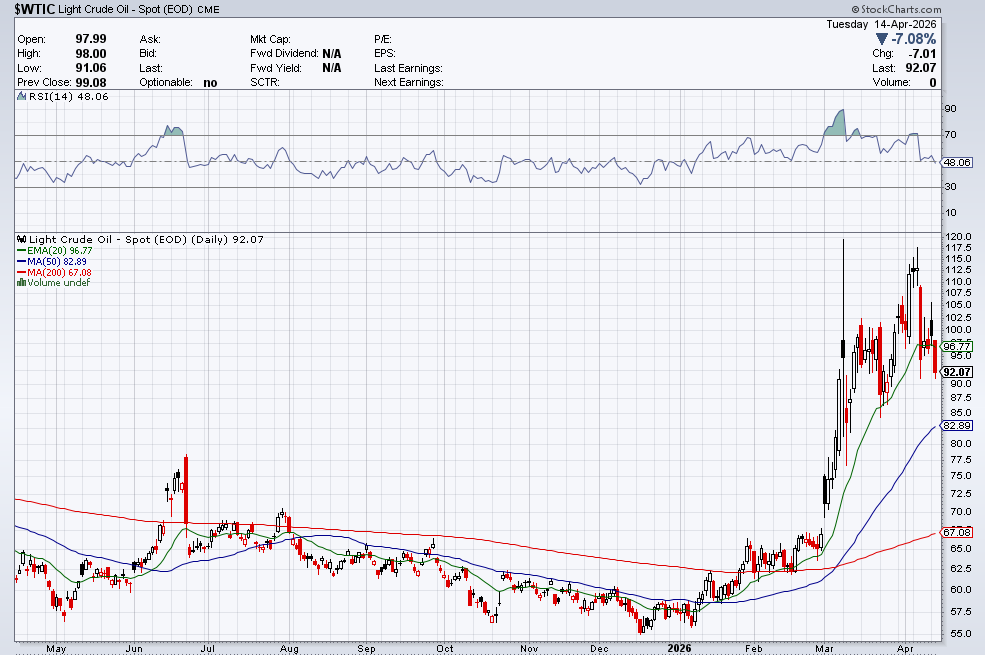Screen dimensions: 985x655
Task: Click the Last value 92.07 in the header
Action: tap(921, 68)
